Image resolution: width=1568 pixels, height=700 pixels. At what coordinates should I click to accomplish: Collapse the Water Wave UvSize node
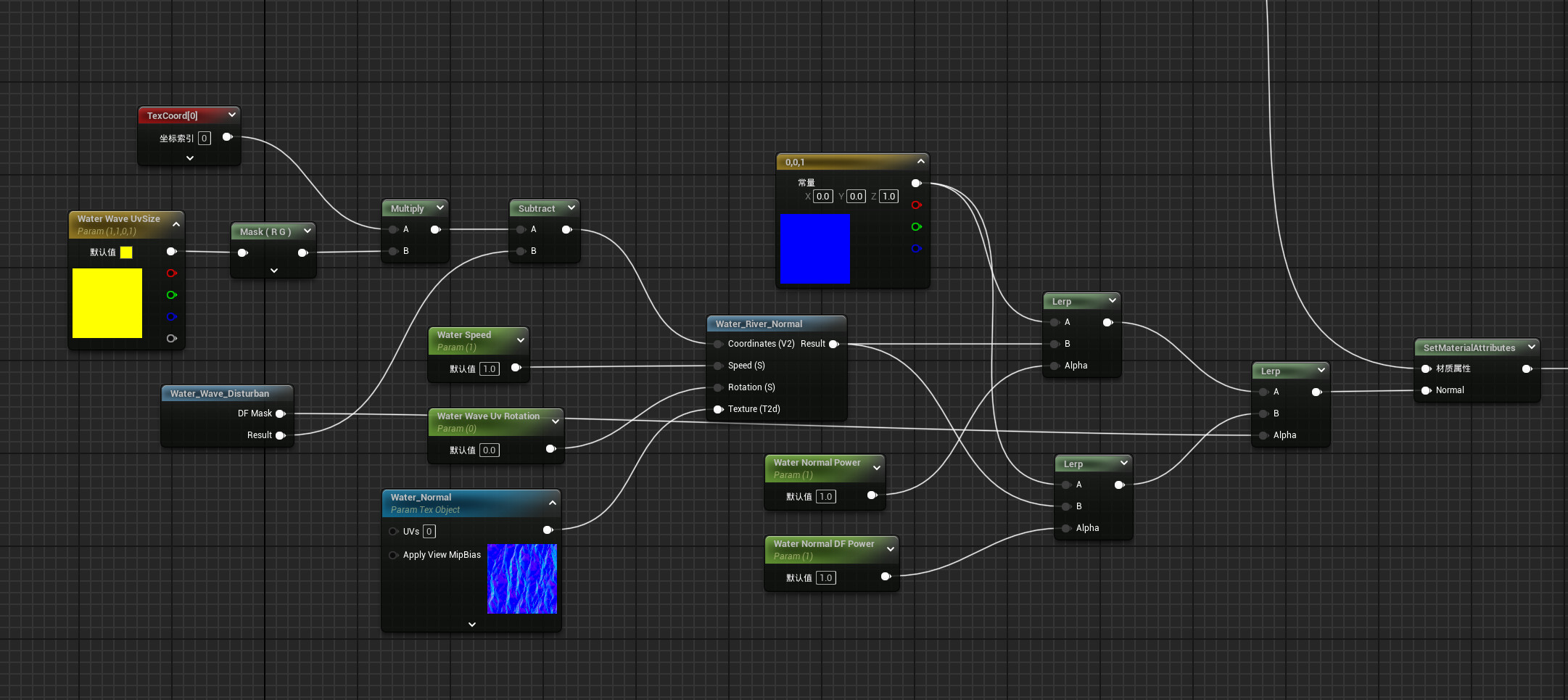(176, 224)
